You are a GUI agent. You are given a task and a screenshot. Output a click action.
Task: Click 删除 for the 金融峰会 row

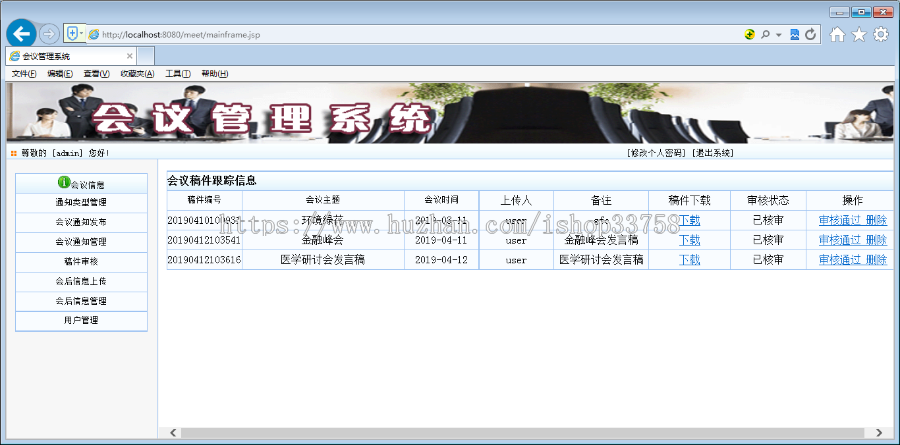pos(876,240)
